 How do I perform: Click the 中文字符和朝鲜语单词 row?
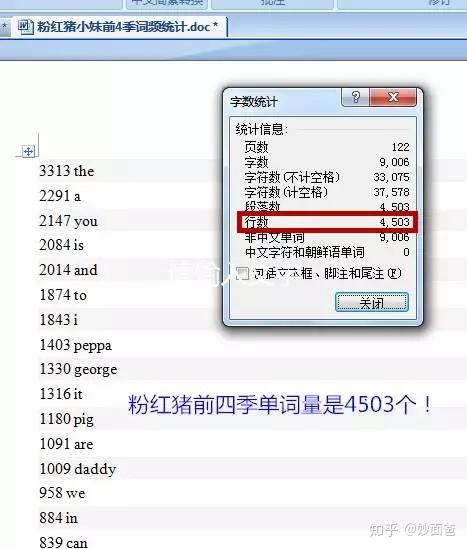click(327, 252)
